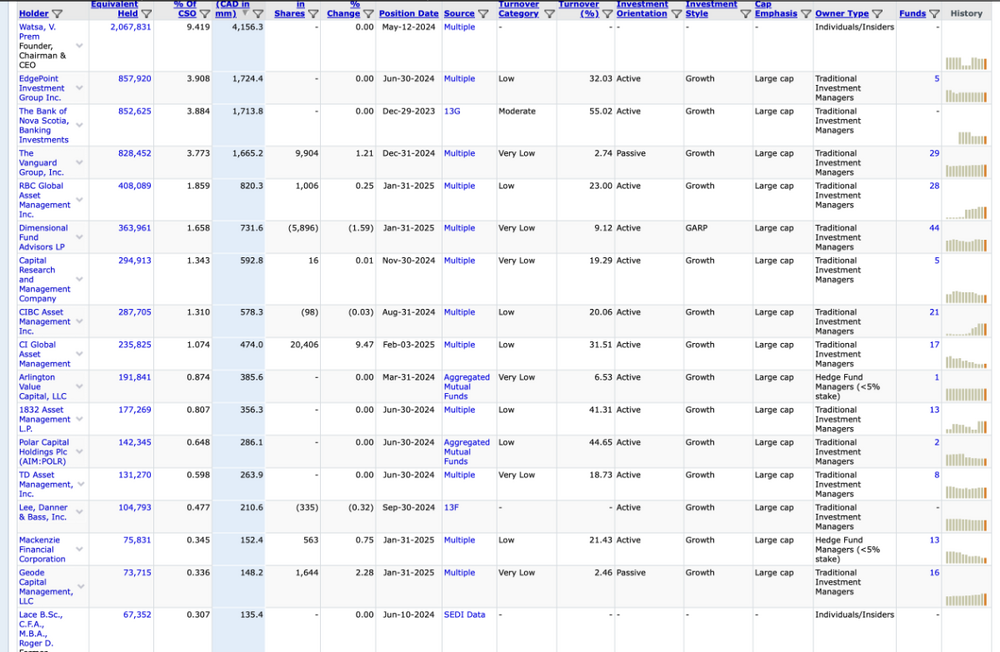View the history chart for Watsa, V. Prem
Screen dimensions: 1000x652
966,63
